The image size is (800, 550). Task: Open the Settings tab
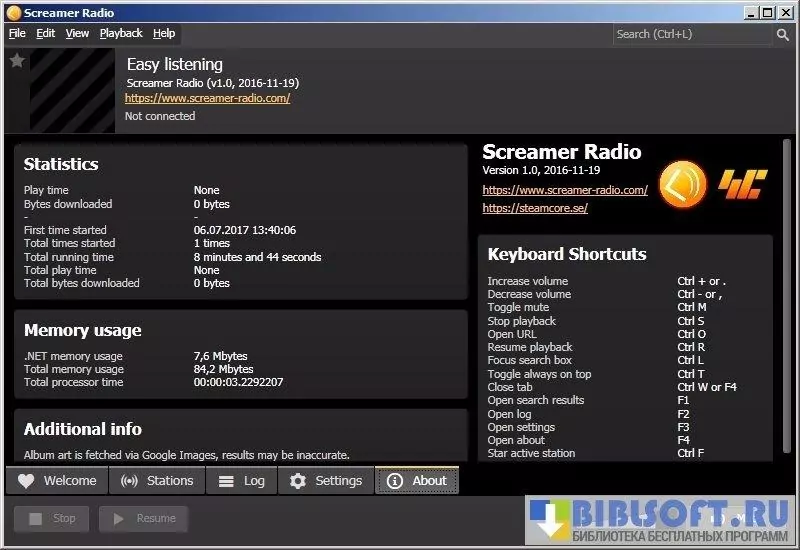click(x=326, y=481)
